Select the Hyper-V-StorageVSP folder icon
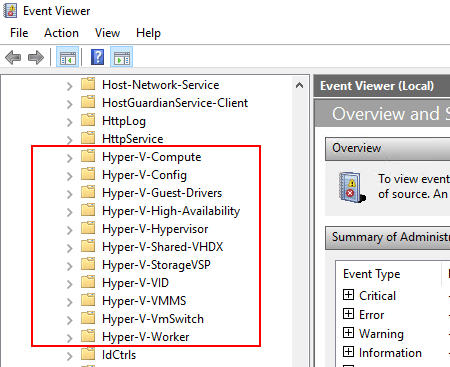 (88, 264)
